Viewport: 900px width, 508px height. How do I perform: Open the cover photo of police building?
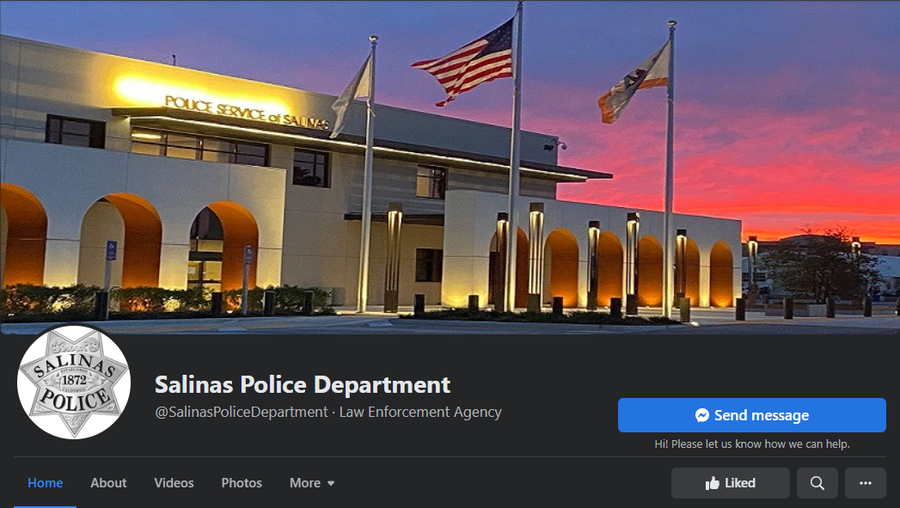(x=450, y=167)
